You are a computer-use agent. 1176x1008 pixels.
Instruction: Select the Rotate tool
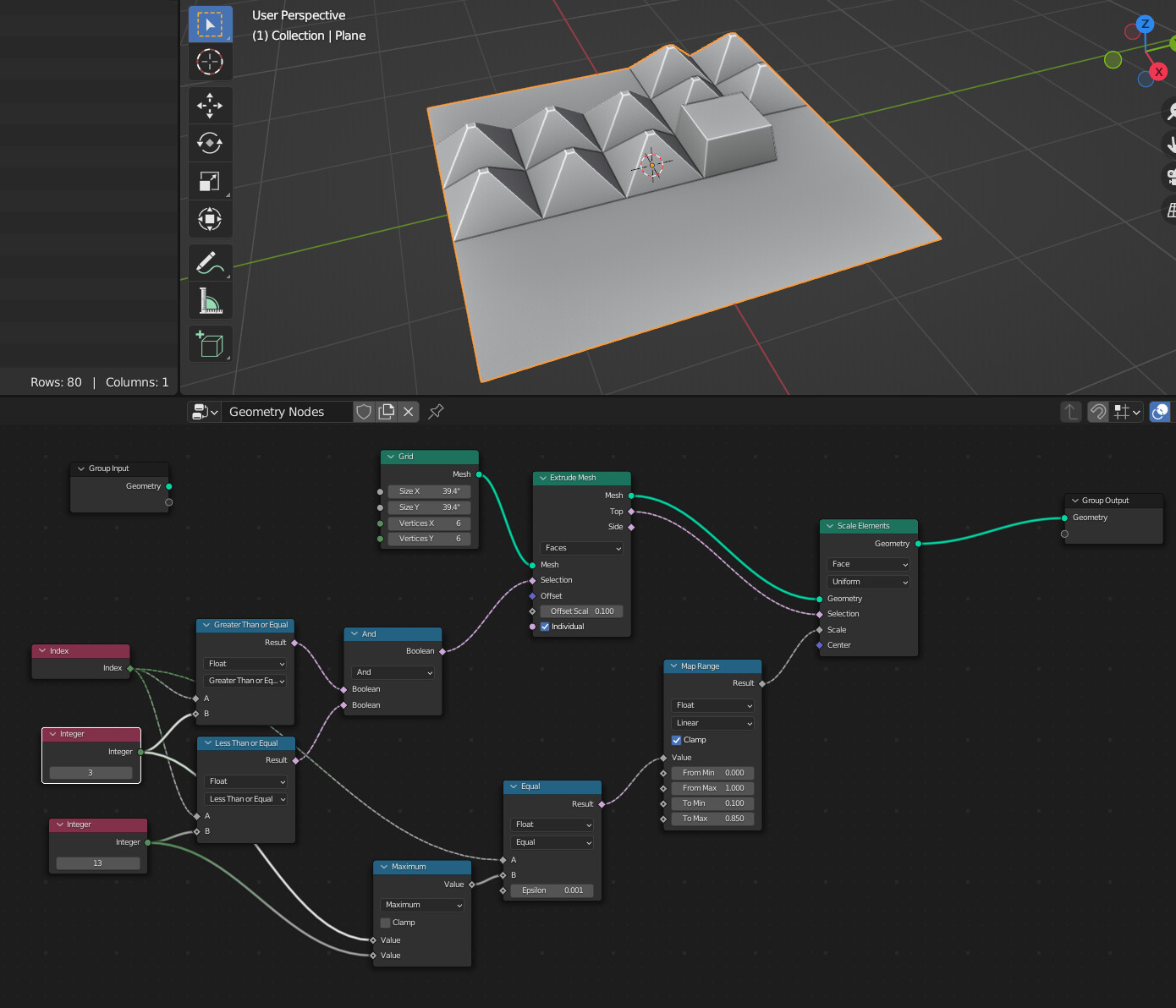tap(210, 143)
